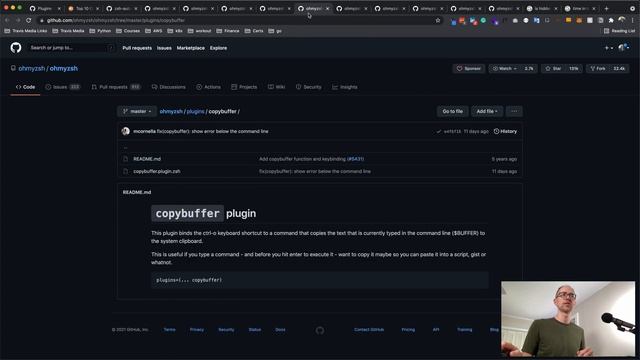This screenshot has width=640, height=360.
Task: Open the Pricing footer link
Action: tap(408, 330)
